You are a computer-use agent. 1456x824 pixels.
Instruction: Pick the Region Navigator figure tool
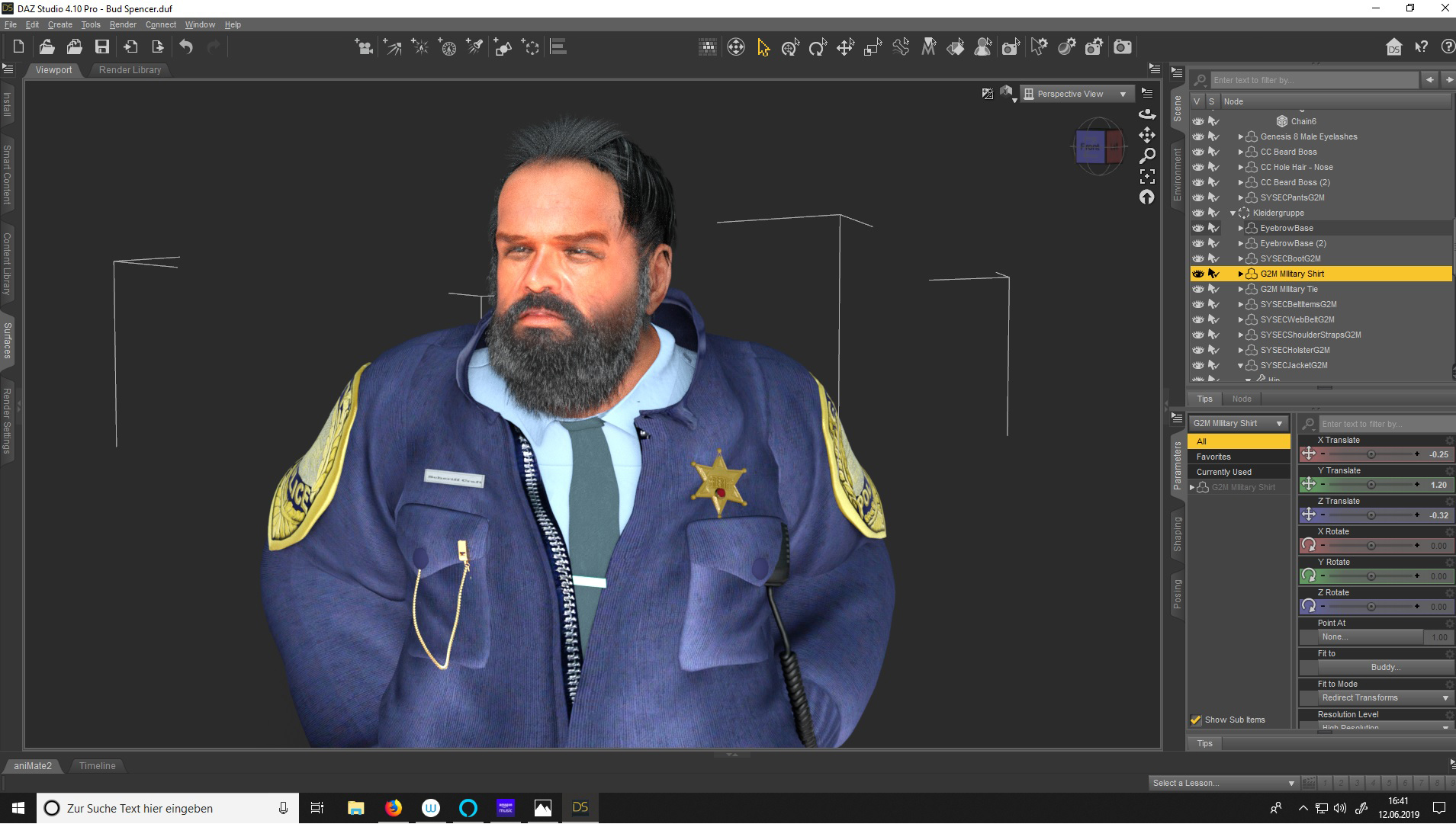(x=983, y=47)
